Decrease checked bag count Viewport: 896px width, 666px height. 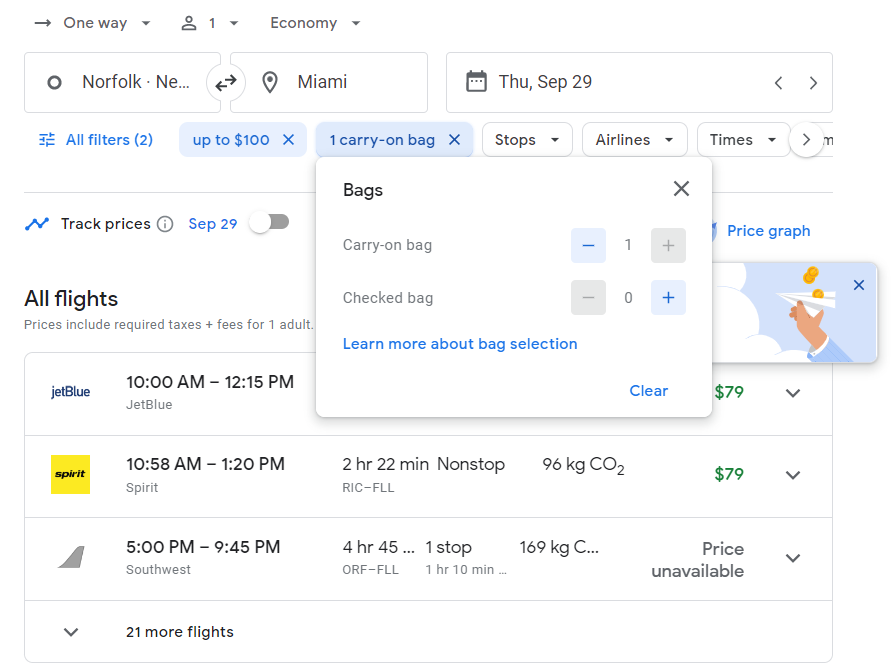point(588,298)
